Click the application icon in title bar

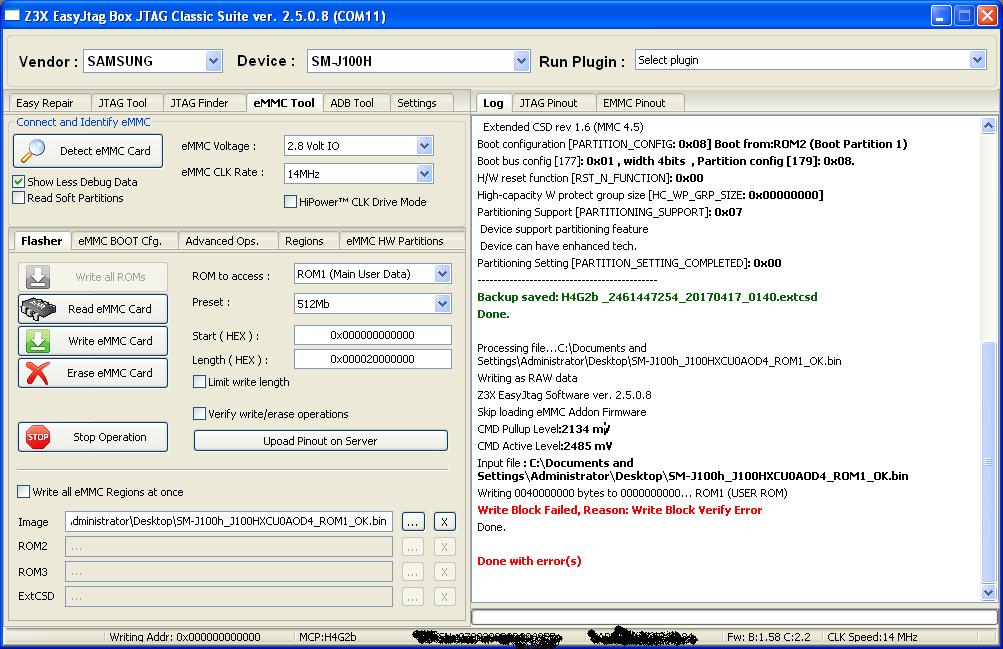click(x=12, y=15)
